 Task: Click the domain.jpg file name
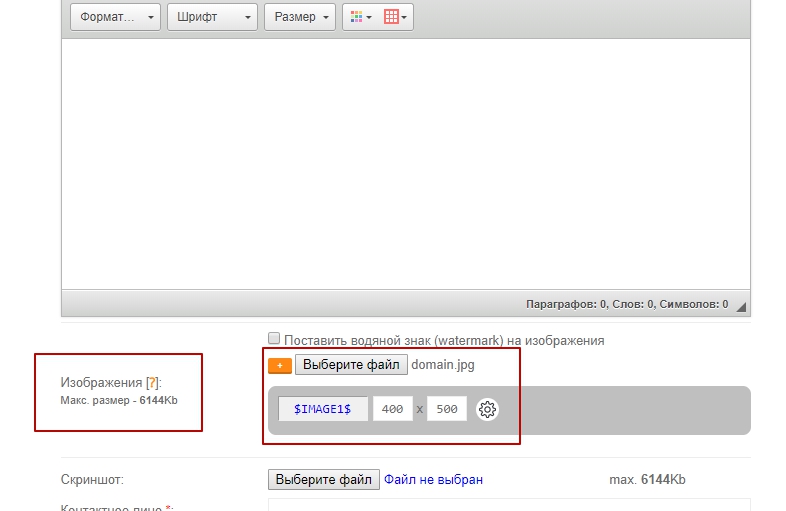click(x=443, y=365)
